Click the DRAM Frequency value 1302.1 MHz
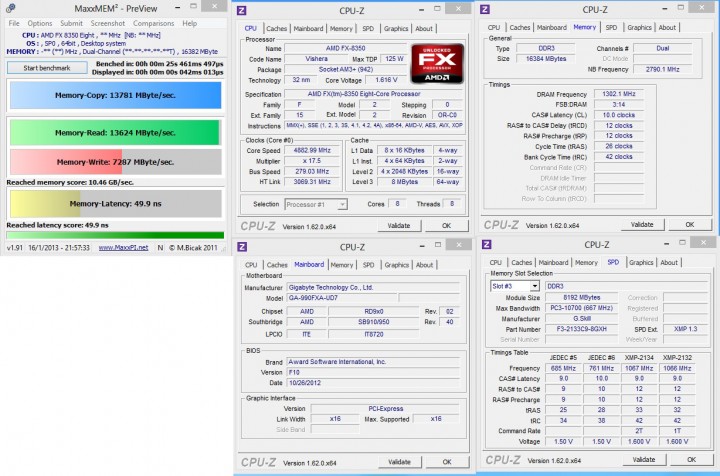This screenshot has width=720, height=476. (619, 94)
